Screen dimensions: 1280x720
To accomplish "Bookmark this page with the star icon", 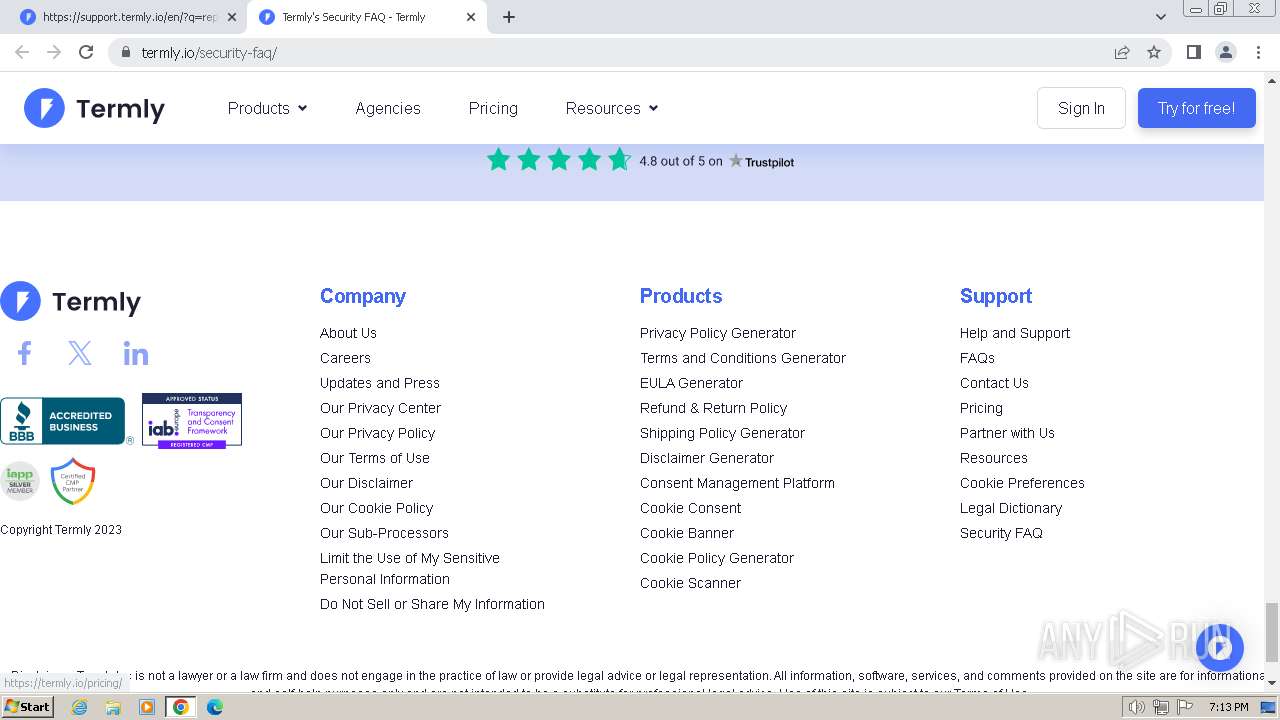I will coord(1154,52).
